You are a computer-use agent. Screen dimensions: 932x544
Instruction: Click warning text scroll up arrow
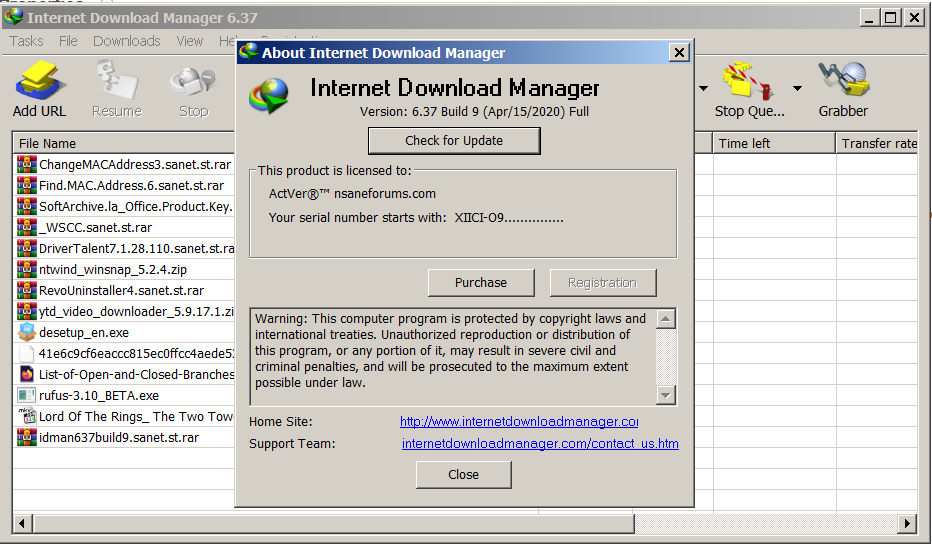tap(666, 319)
